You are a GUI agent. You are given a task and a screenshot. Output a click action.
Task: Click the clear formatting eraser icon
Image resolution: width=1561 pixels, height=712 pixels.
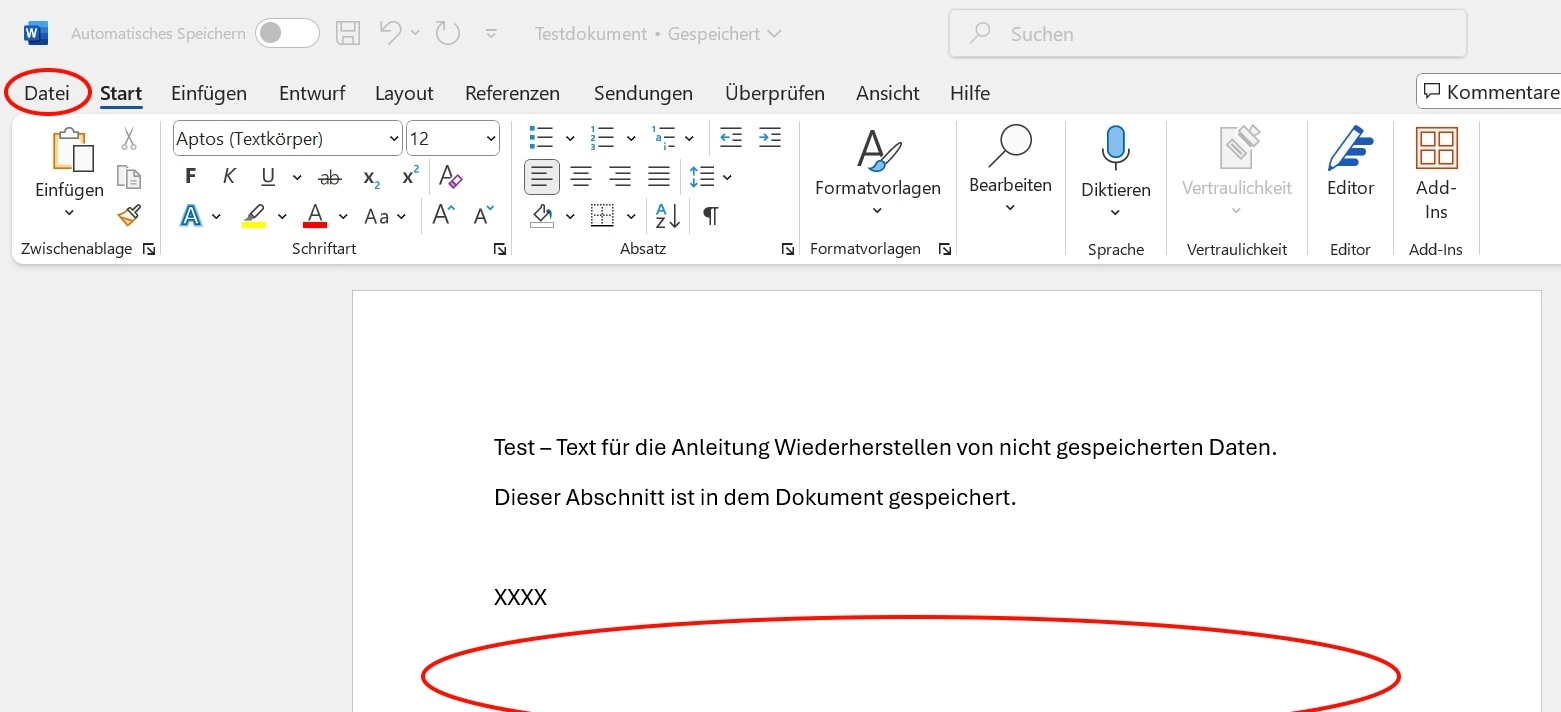click(x=451, y=177)
